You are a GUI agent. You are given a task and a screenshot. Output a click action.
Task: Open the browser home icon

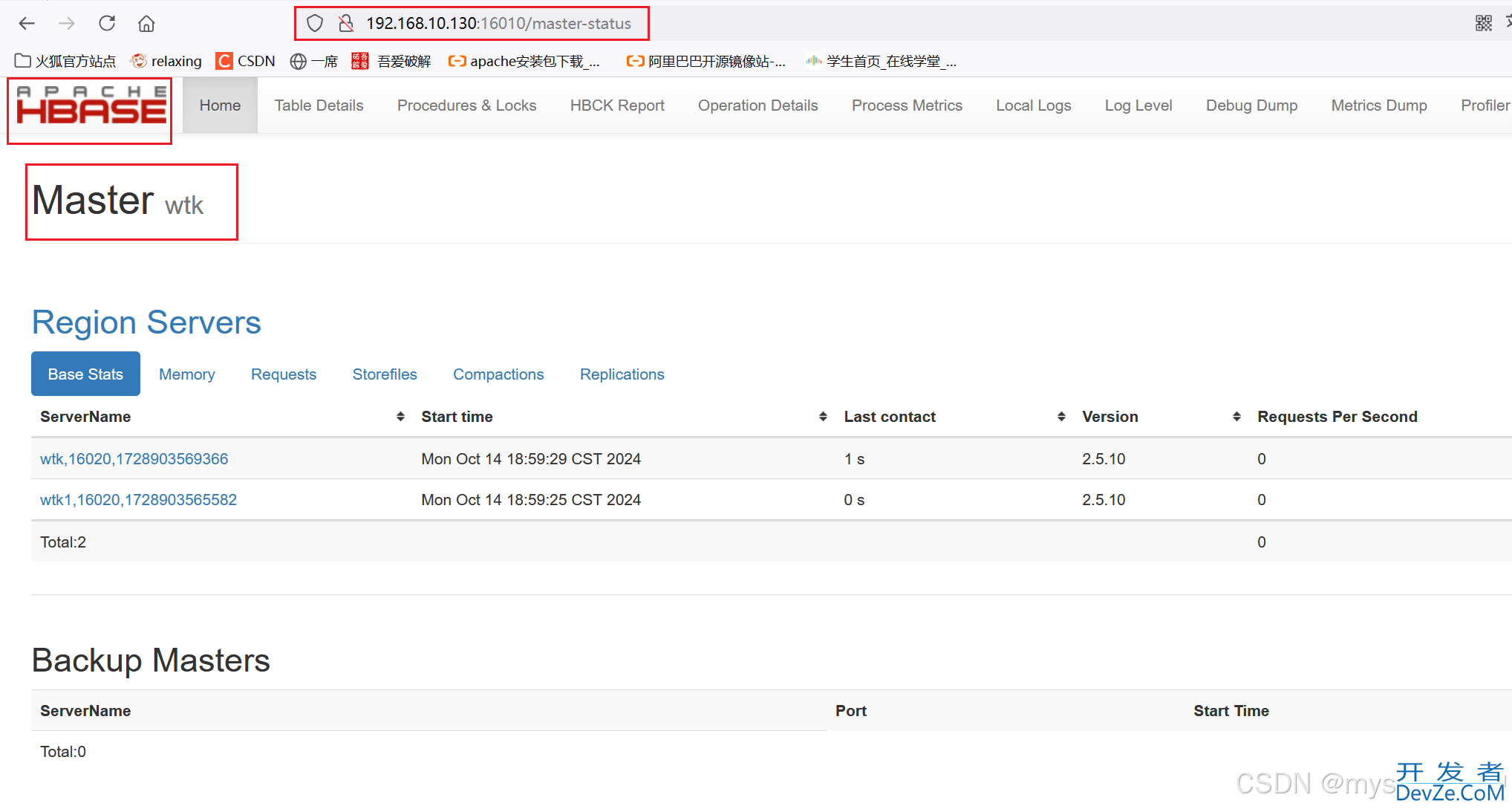click(x=146, y=24)
